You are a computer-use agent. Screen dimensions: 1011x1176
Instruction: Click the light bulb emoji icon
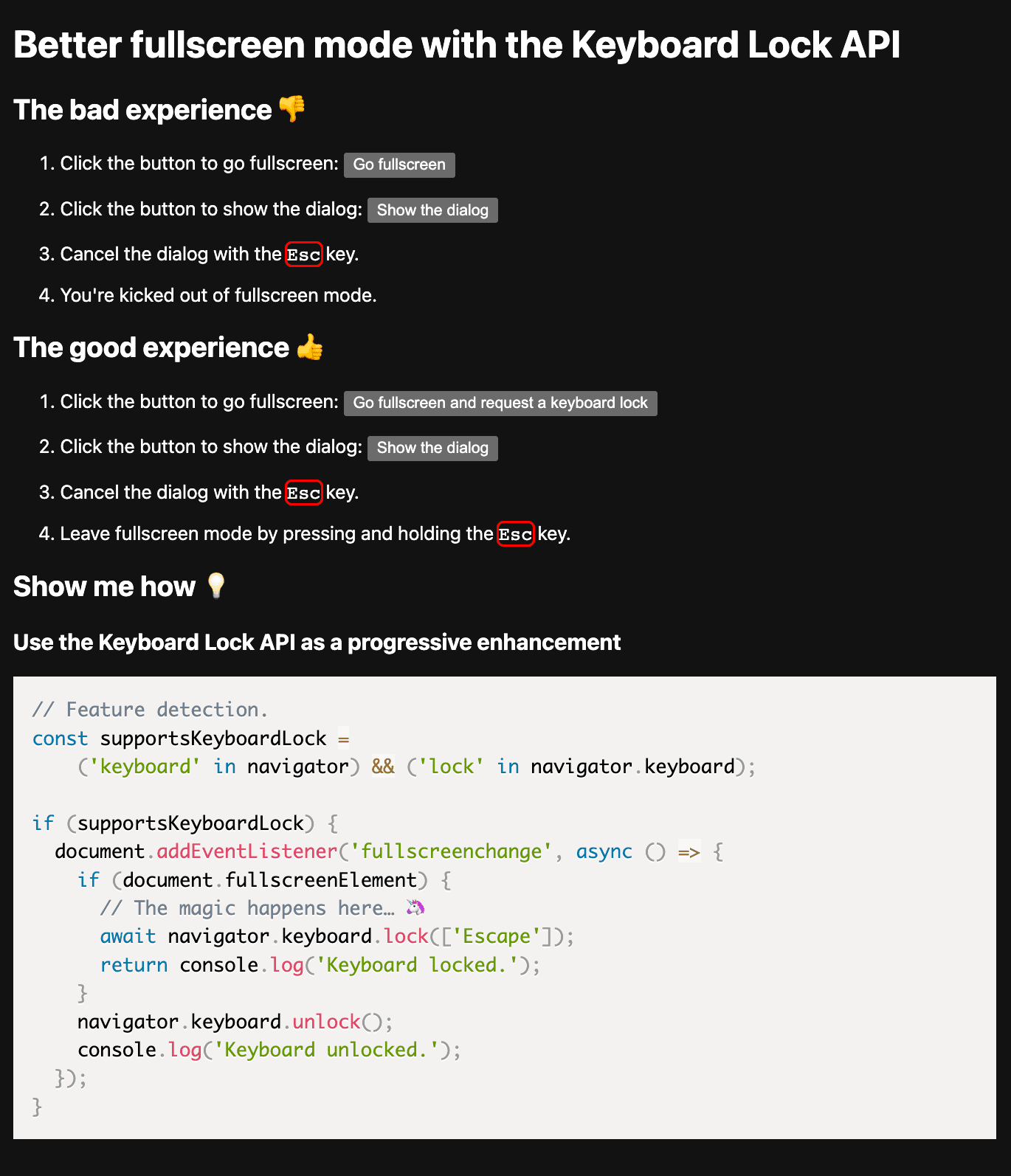click(x=215, y=586)
